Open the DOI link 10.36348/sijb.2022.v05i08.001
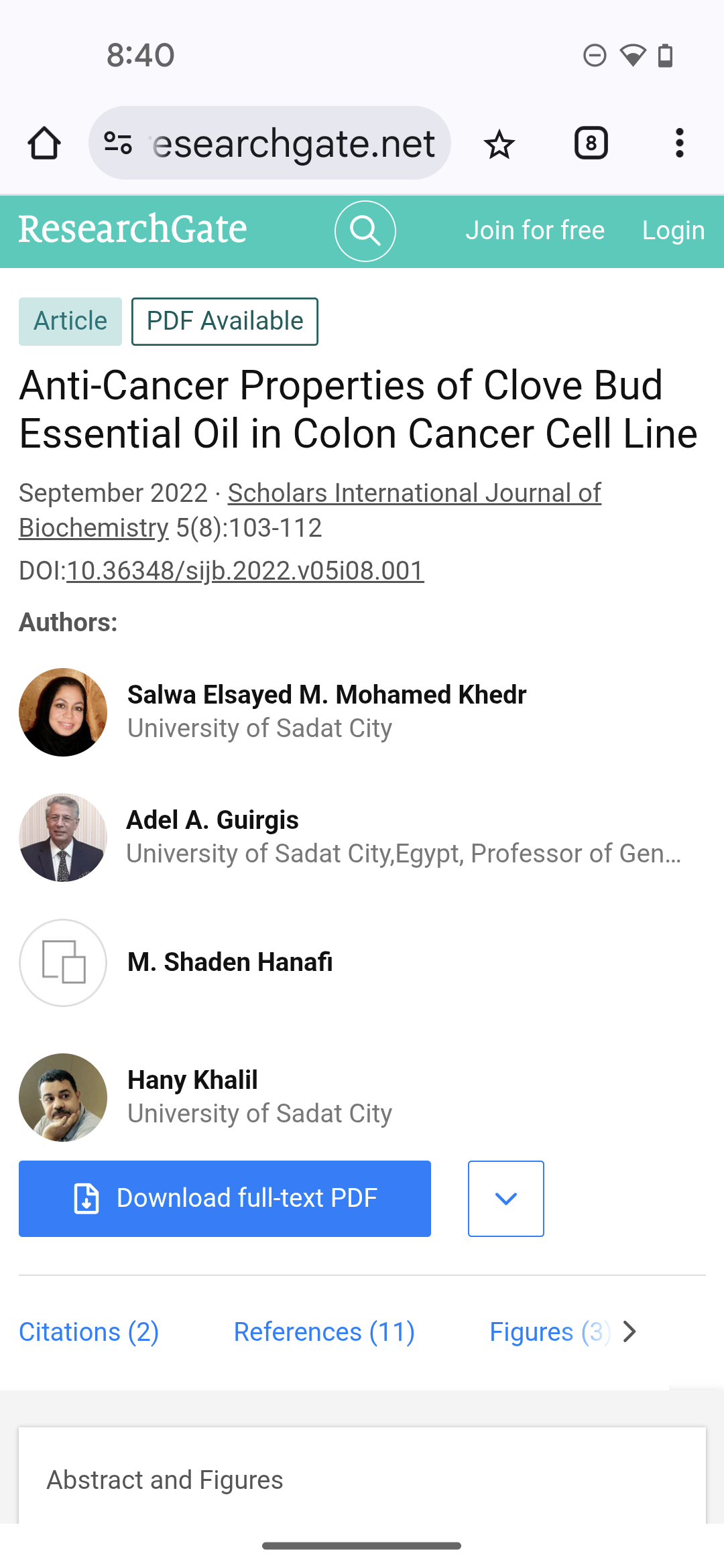Screen dimensions: 724x1568 (x=245, y=571)
